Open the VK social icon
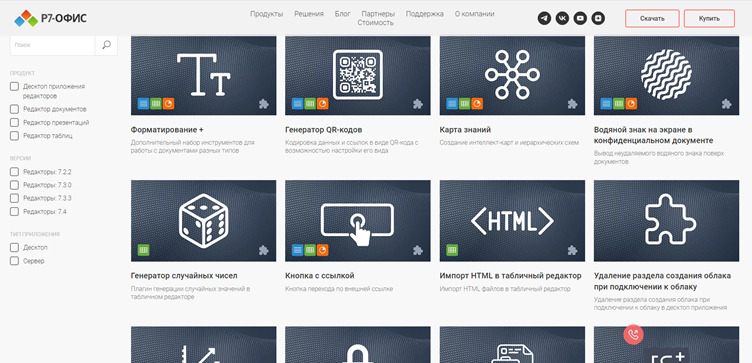The height and width of the screenshot is (363, 752). point(562,19)
